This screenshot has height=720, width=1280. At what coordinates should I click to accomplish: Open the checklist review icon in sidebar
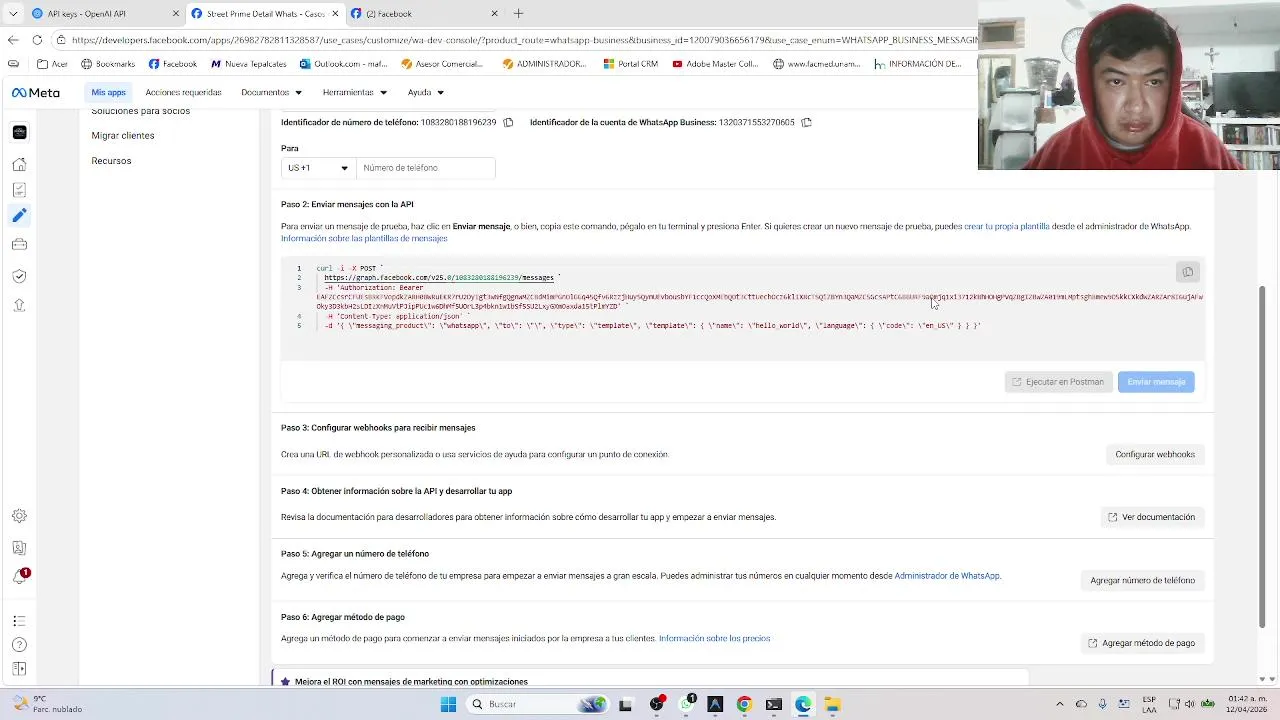pyautogui.click(x=19, y=190)
